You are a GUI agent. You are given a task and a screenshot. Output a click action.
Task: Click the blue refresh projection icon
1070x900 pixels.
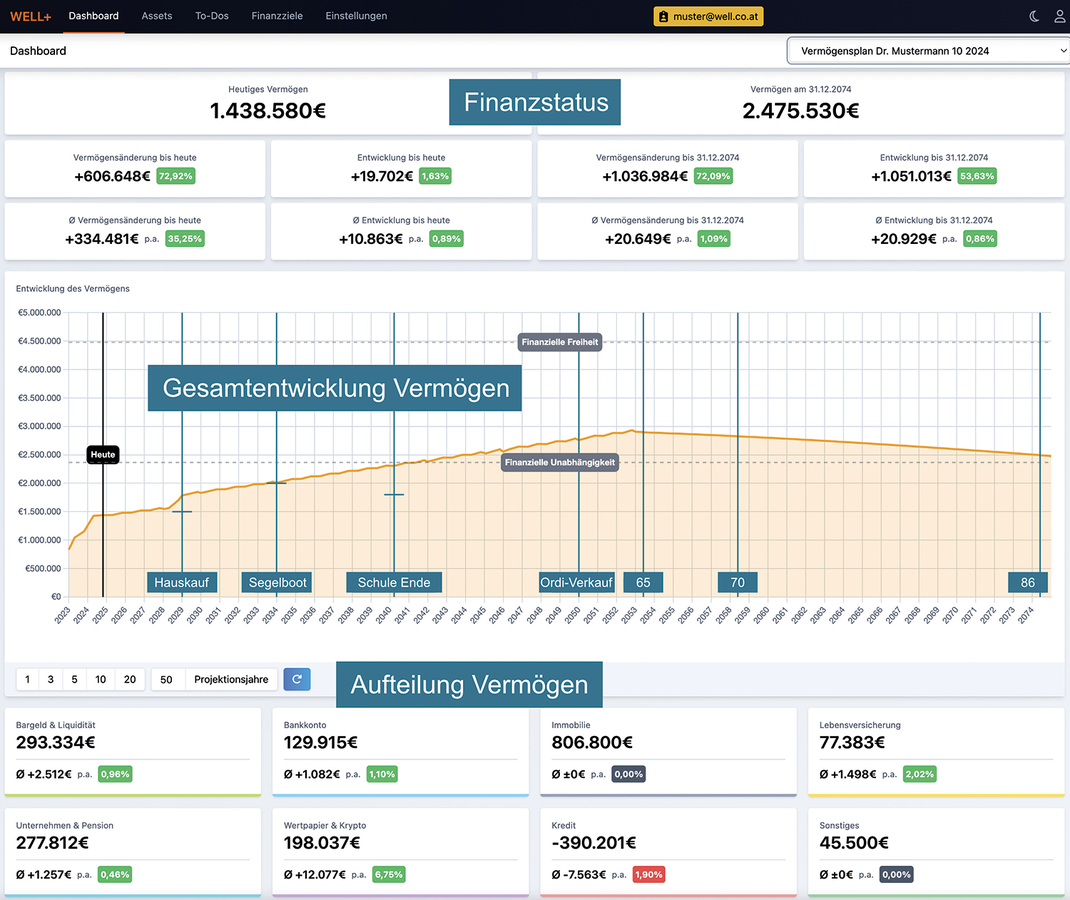(x=297, y=679)
